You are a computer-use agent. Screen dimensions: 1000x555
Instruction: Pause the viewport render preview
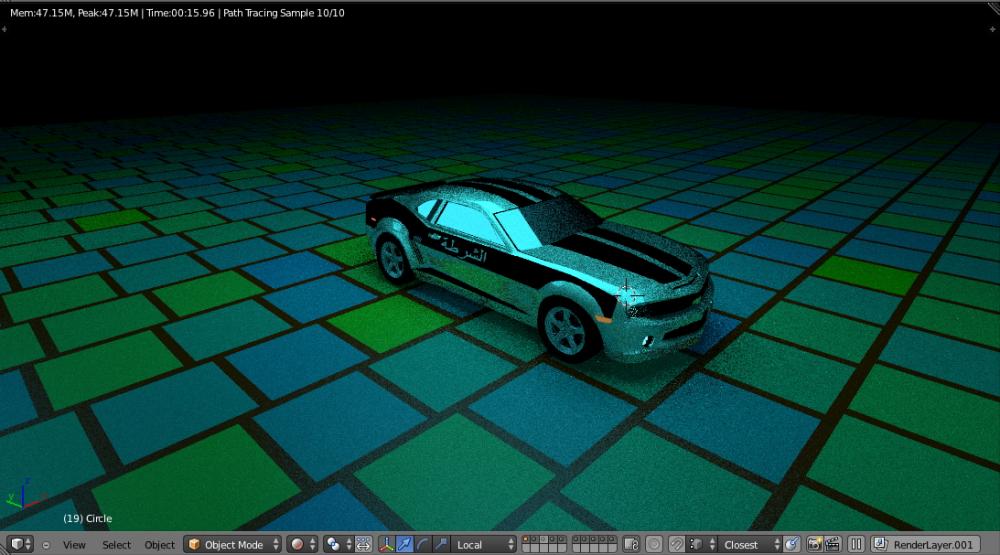click(857, 544)
